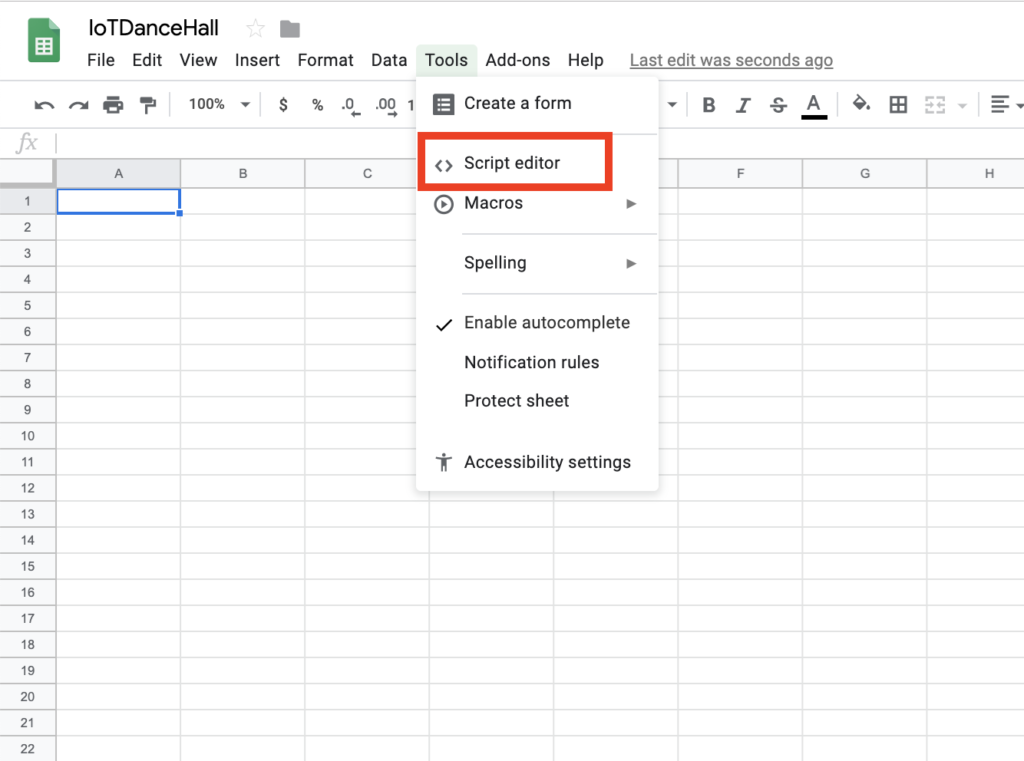
Task: Click the Undo icon
Action: 44,104
